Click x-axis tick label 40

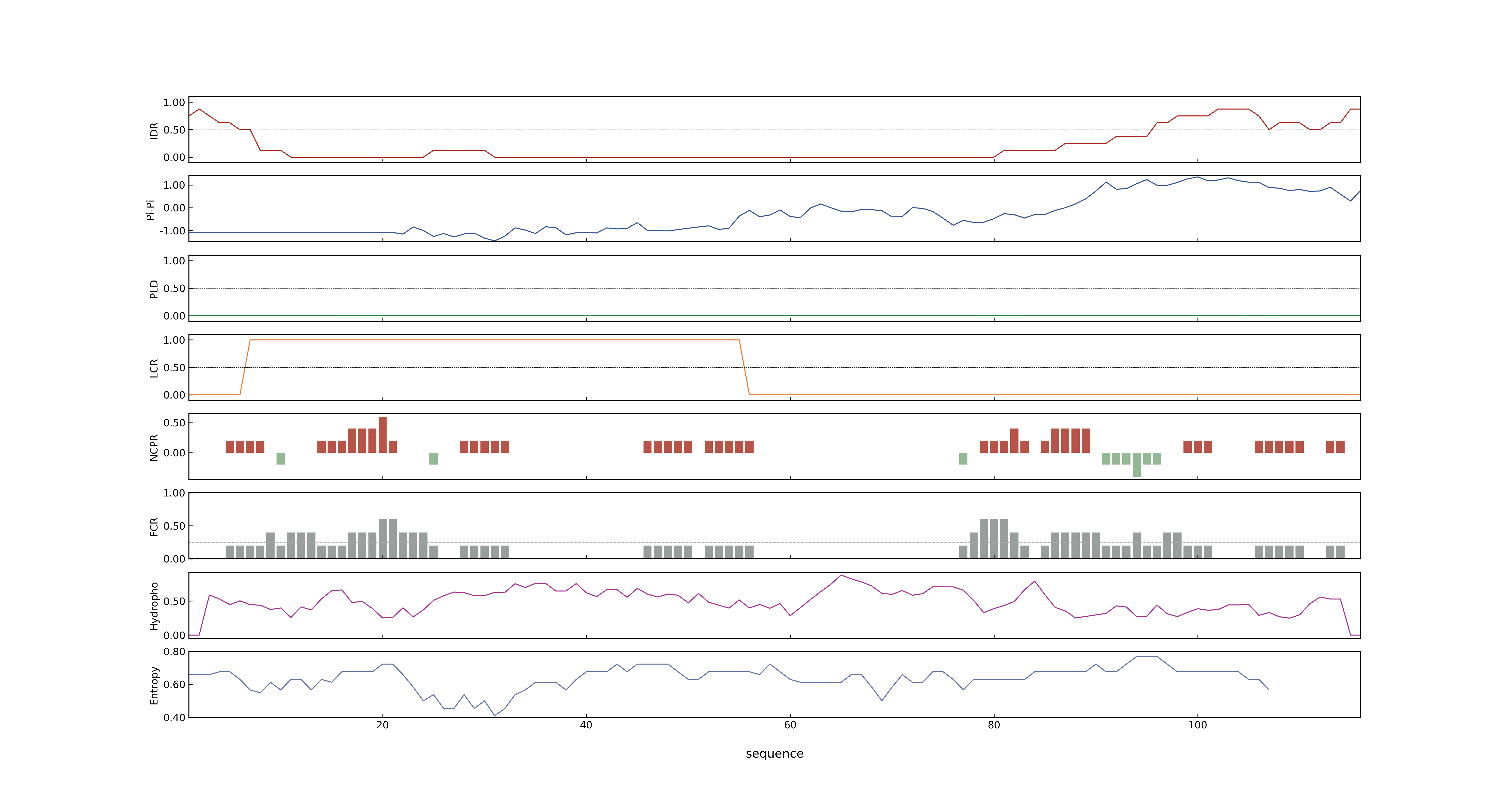point(586,725)
